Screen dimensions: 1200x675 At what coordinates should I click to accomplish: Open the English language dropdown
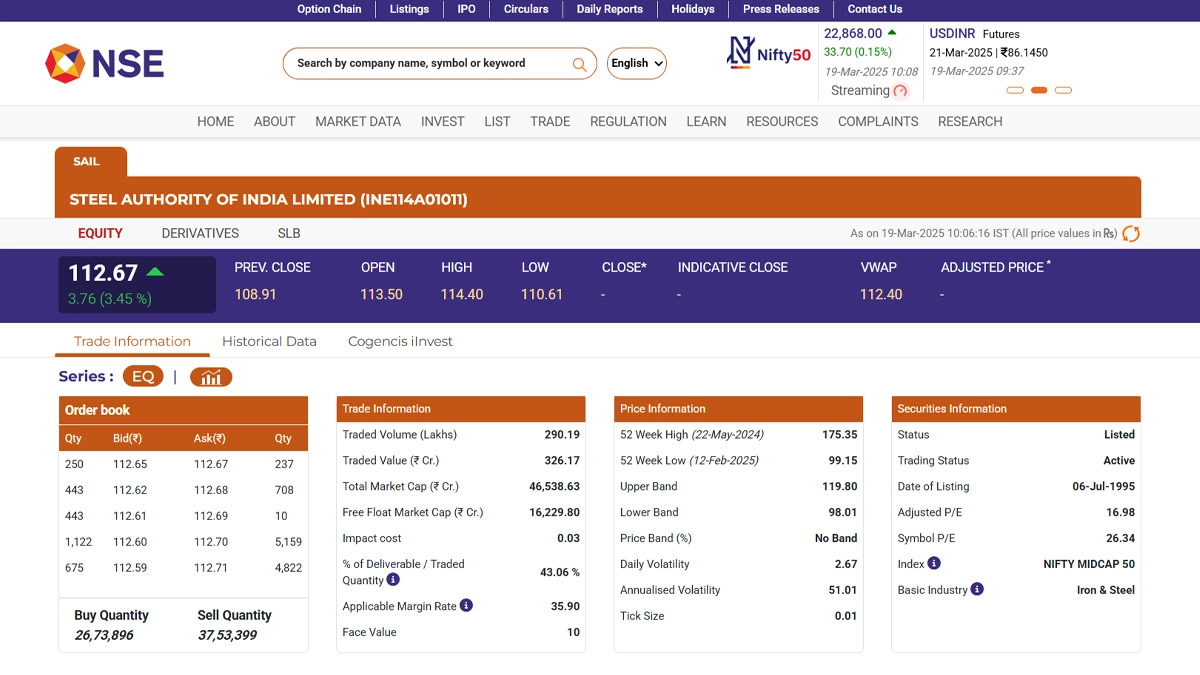[637, 64]
